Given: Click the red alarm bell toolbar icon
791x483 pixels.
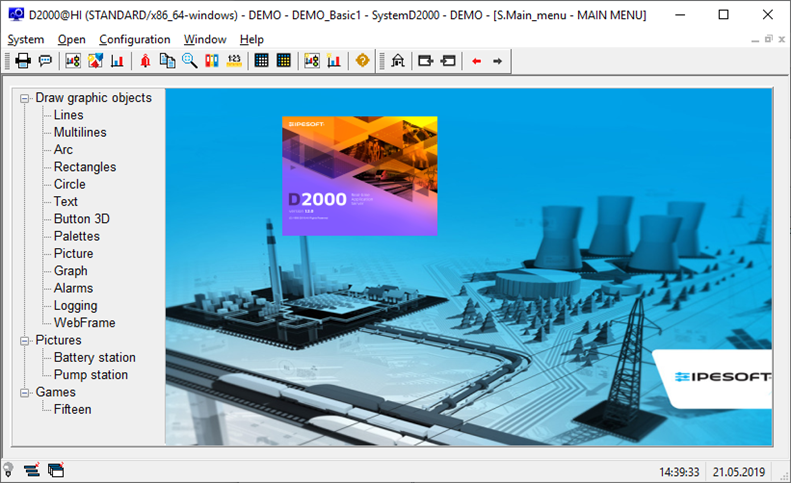Looking at the screenshot, I should tap(145, 61).
